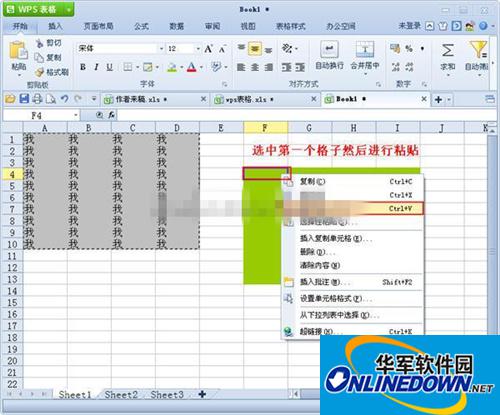The width and height of the screenshot is (500, 415).
Task: Click the vertical scrollbar on right
Action: (x=492, y=233)
